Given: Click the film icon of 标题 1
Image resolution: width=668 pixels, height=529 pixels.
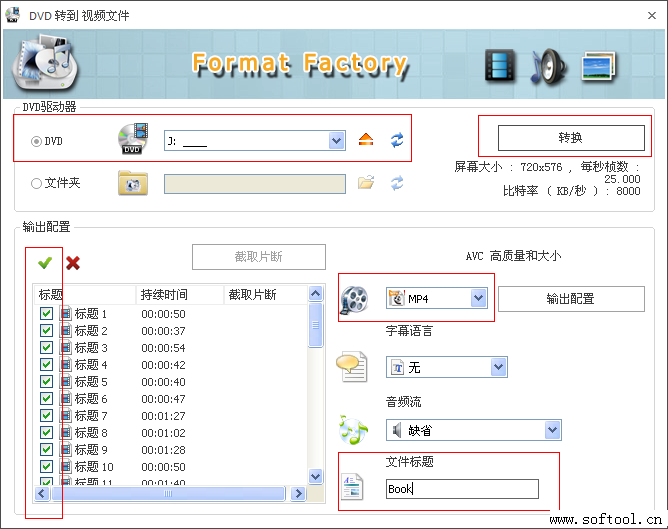Looking at the screenshot, I should pyautogui.click(x=66, y=314).
